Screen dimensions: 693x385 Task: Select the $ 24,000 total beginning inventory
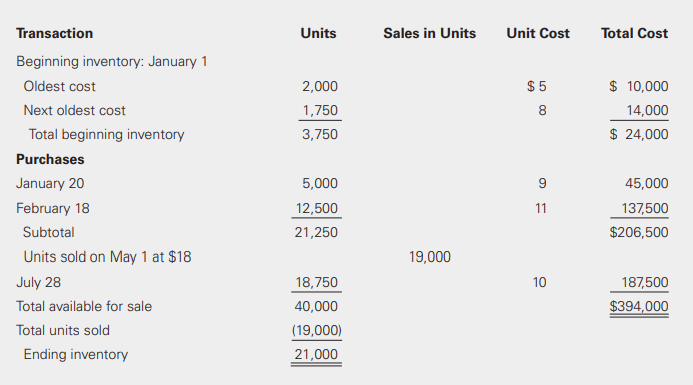tap(639, 134)
